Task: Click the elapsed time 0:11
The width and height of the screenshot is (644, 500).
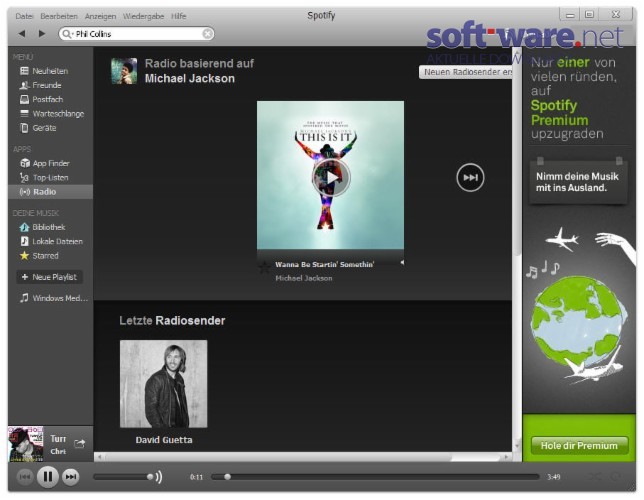Action: pyautogui.click(x=196, y=477)
